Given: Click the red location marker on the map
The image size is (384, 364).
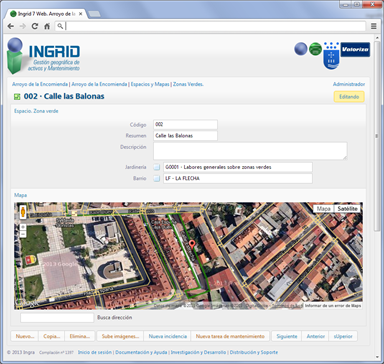Looking at the screenshot, I should (192, 245).
